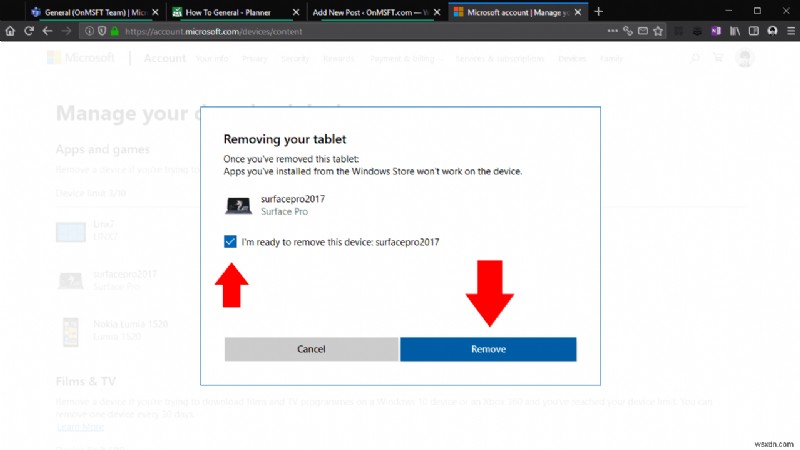Bookmark this page with the star icon
The width and height of the screenshot is (800, 450).
[658, 31]
